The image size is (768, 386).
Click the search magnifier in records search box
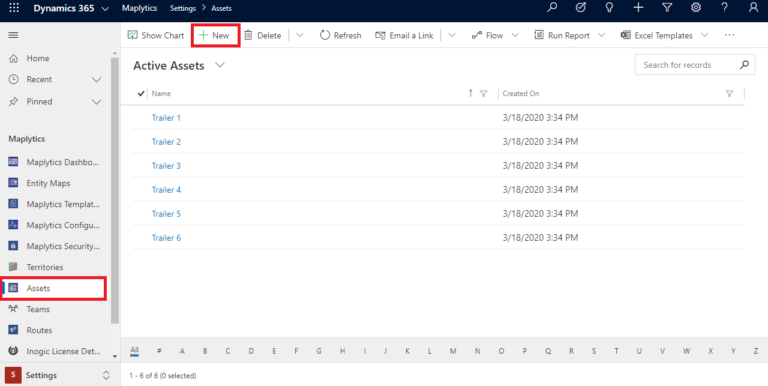744,65
